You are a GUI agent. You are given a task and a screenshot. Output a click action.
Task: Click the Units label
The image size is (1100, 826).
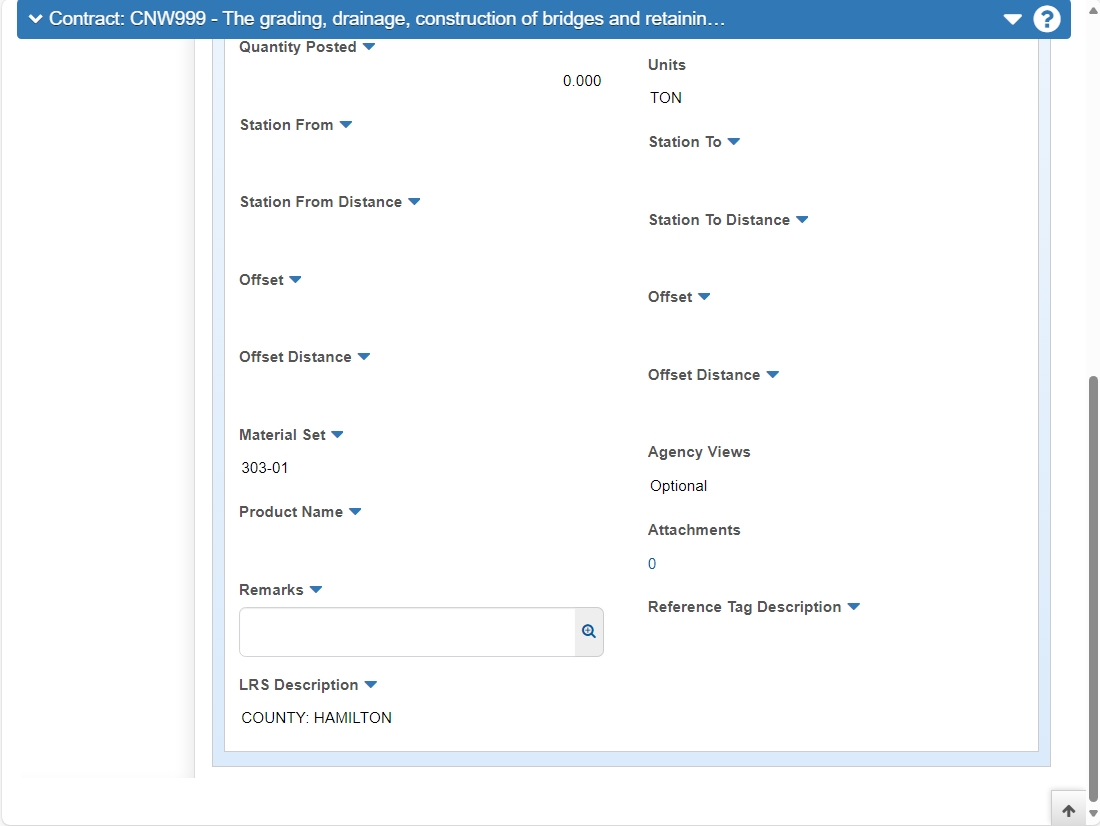pyautogui.click(x=666, y=65)
